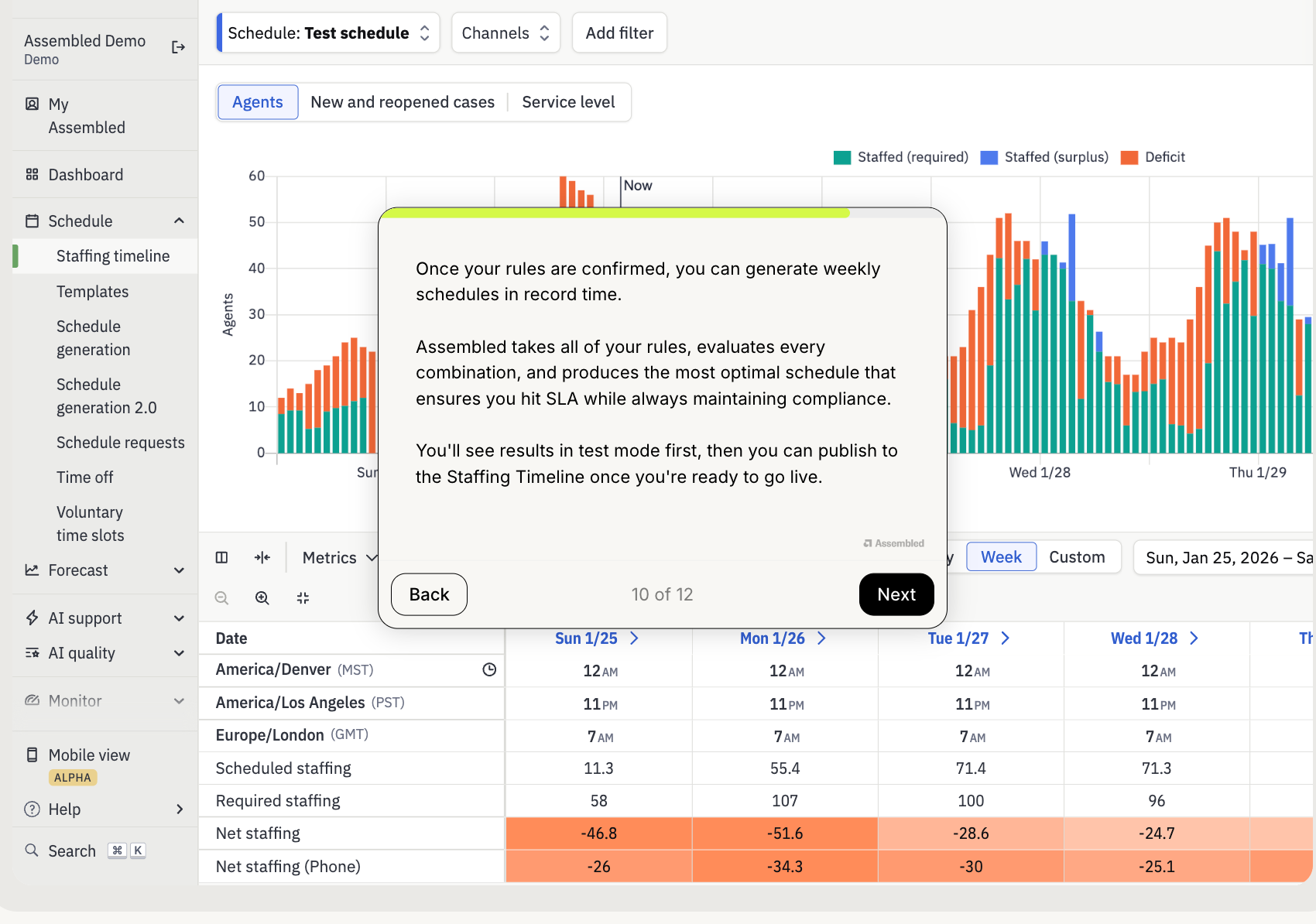Switch to the Service level tab
This screenshot has width=1316, height=924.
coord(568,102)
